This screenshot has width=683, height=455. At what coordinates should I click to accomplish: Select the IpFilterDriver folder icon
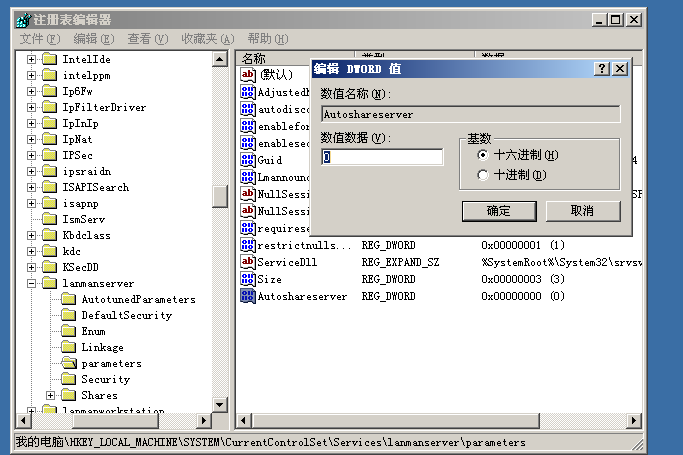50,107
